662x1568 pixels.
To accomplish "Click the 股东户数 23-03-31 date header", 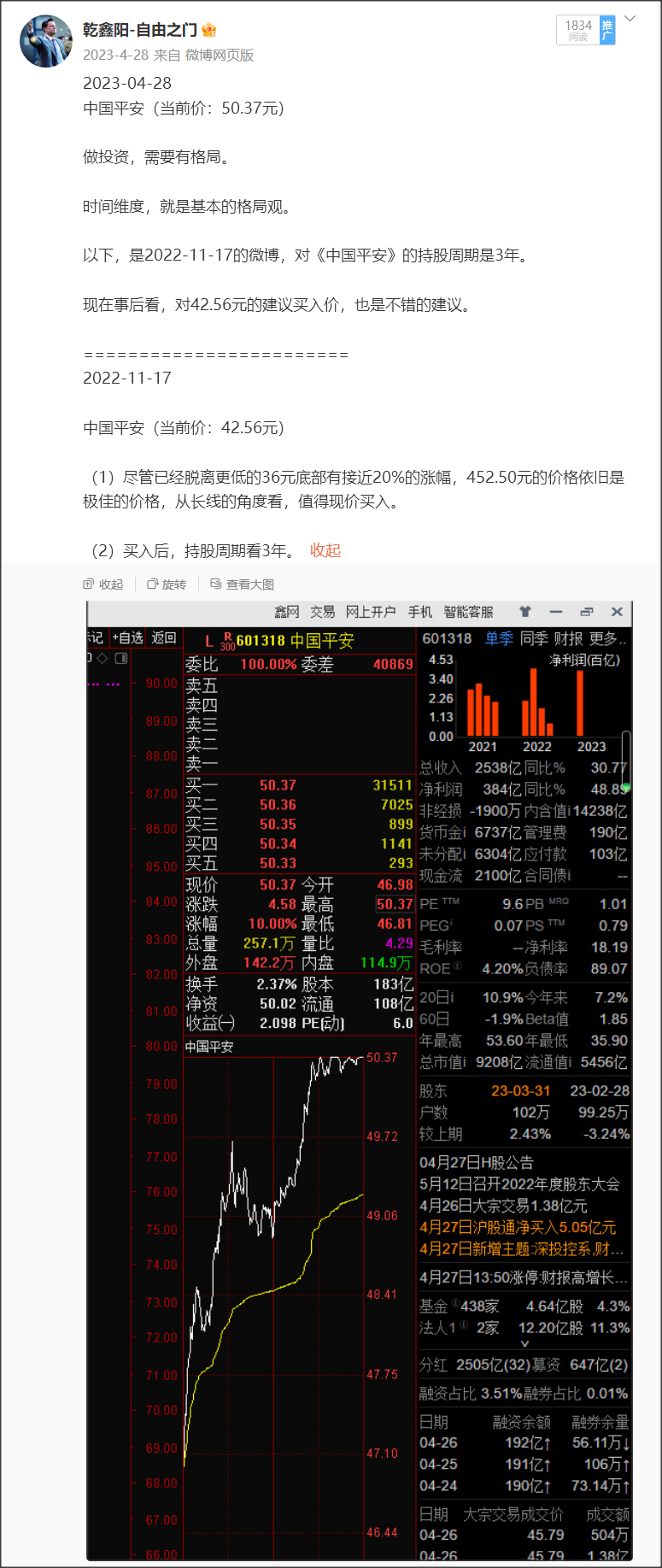I will (521, 1091).
